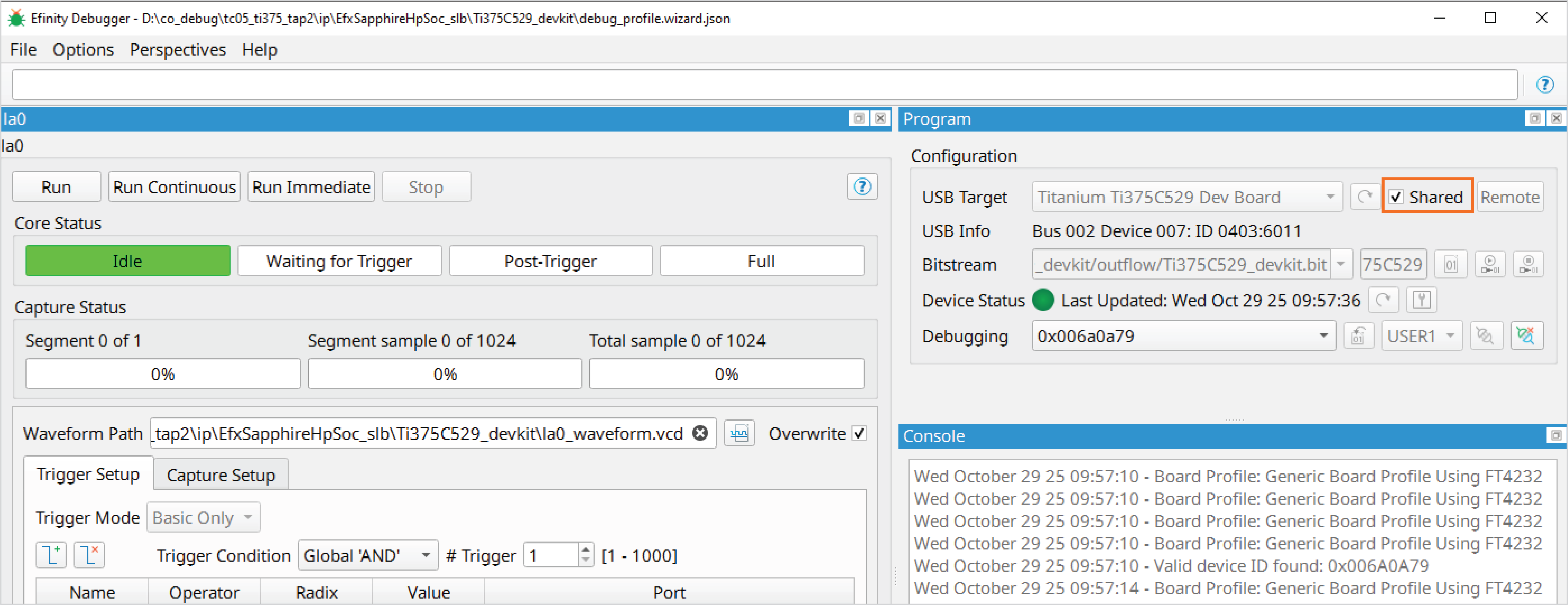
Task: Click the la0 panel help icon
Action: [x=862, y=187]
